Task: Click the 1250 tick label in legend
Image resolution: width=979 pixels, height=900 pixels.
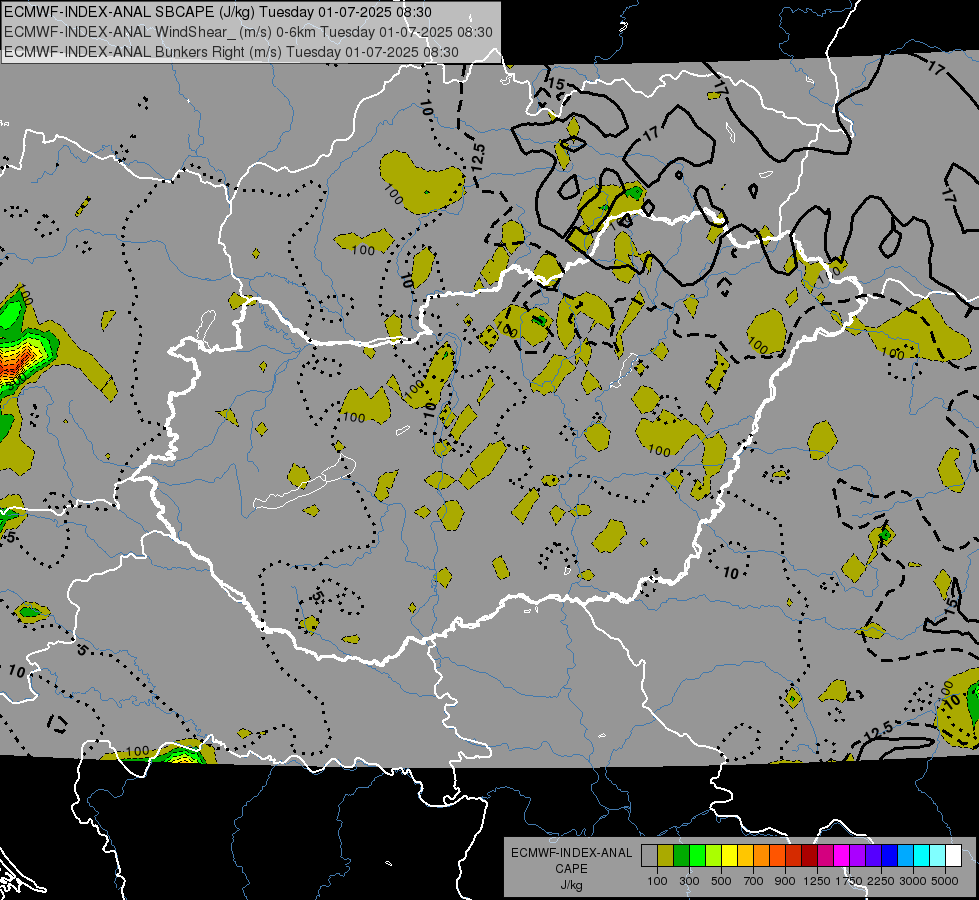Action: coord(817,881)
